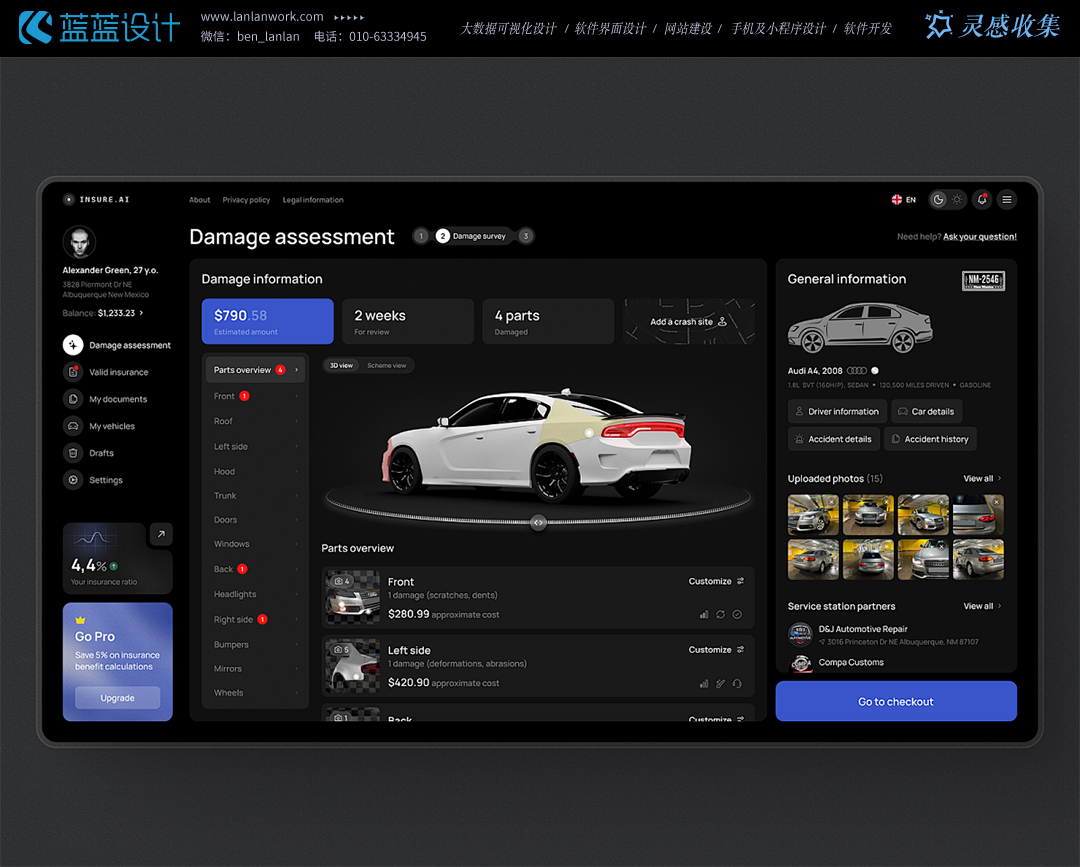Click refresh icon on Front damage row
The image size is (1080, 867).
(x=720, y=614)
